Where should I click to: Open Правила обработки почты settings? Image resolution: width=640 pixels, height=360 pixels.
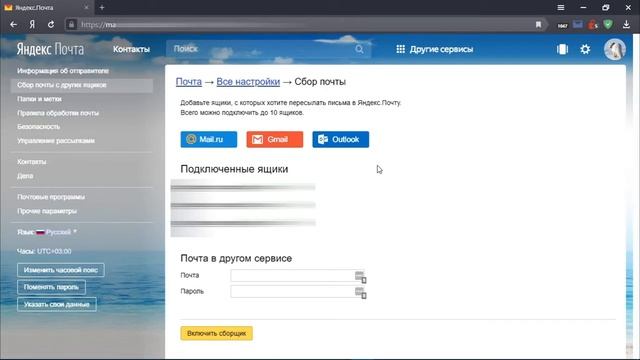(x=58, y=113)
